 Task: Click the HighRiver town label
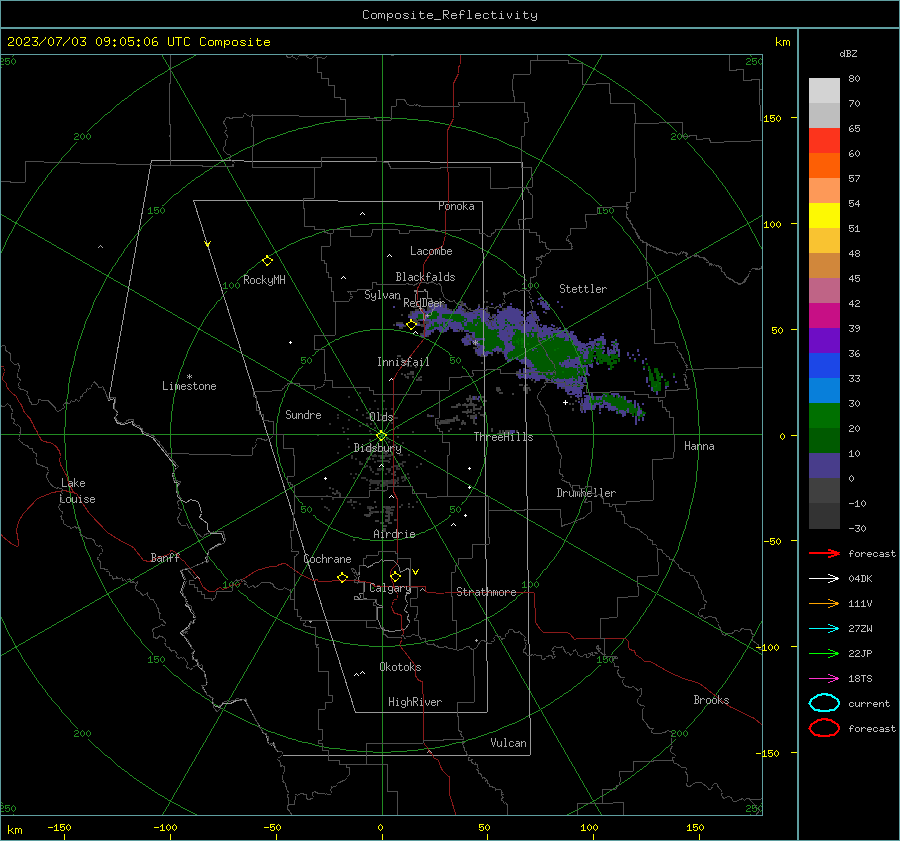tap(415, 702)
